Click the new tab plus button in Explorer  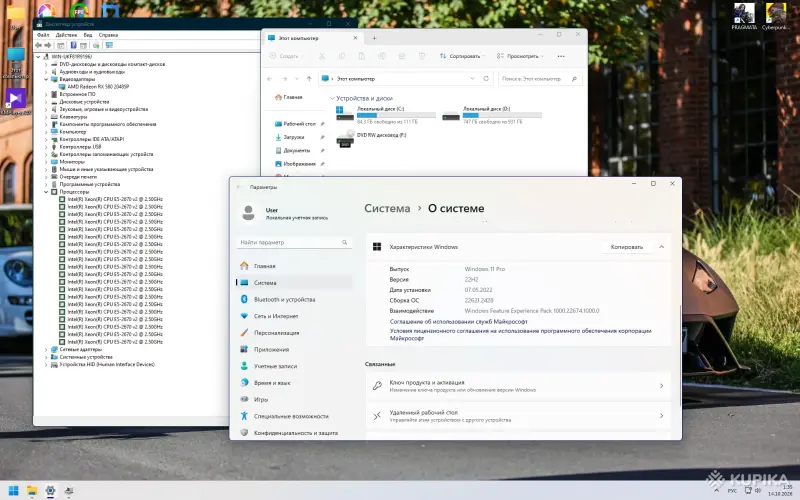pyautogui.click(x=374, y=38)
